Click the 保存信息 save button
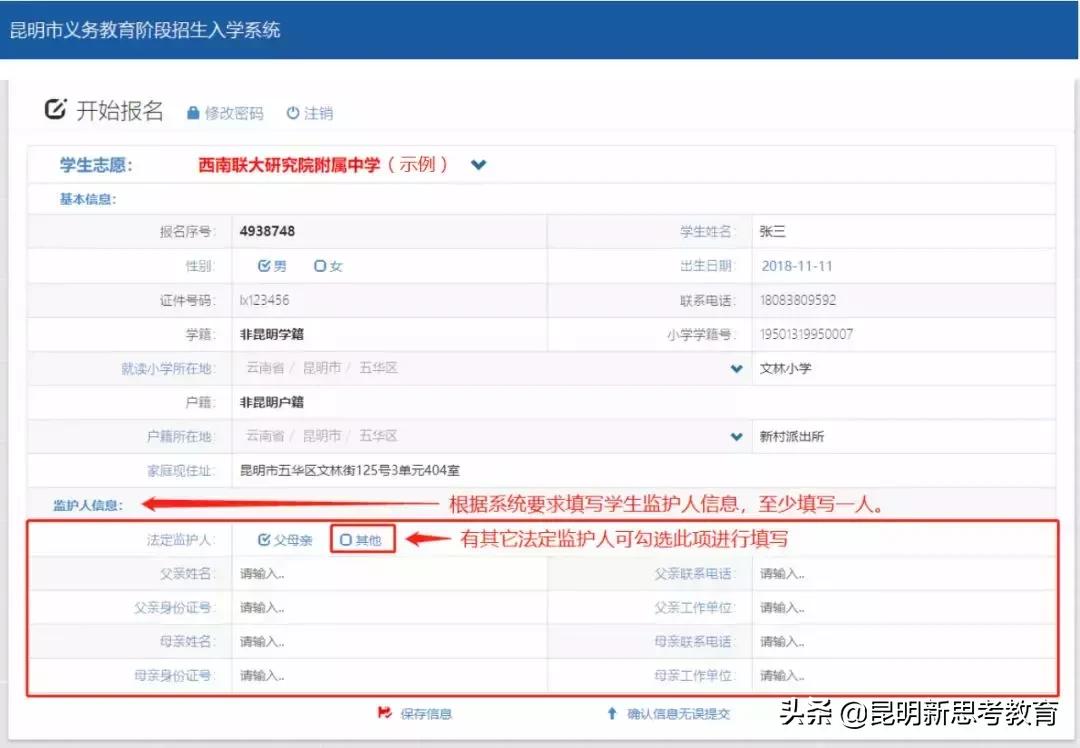The image size is (1080, 748). [x=424, y=714]
